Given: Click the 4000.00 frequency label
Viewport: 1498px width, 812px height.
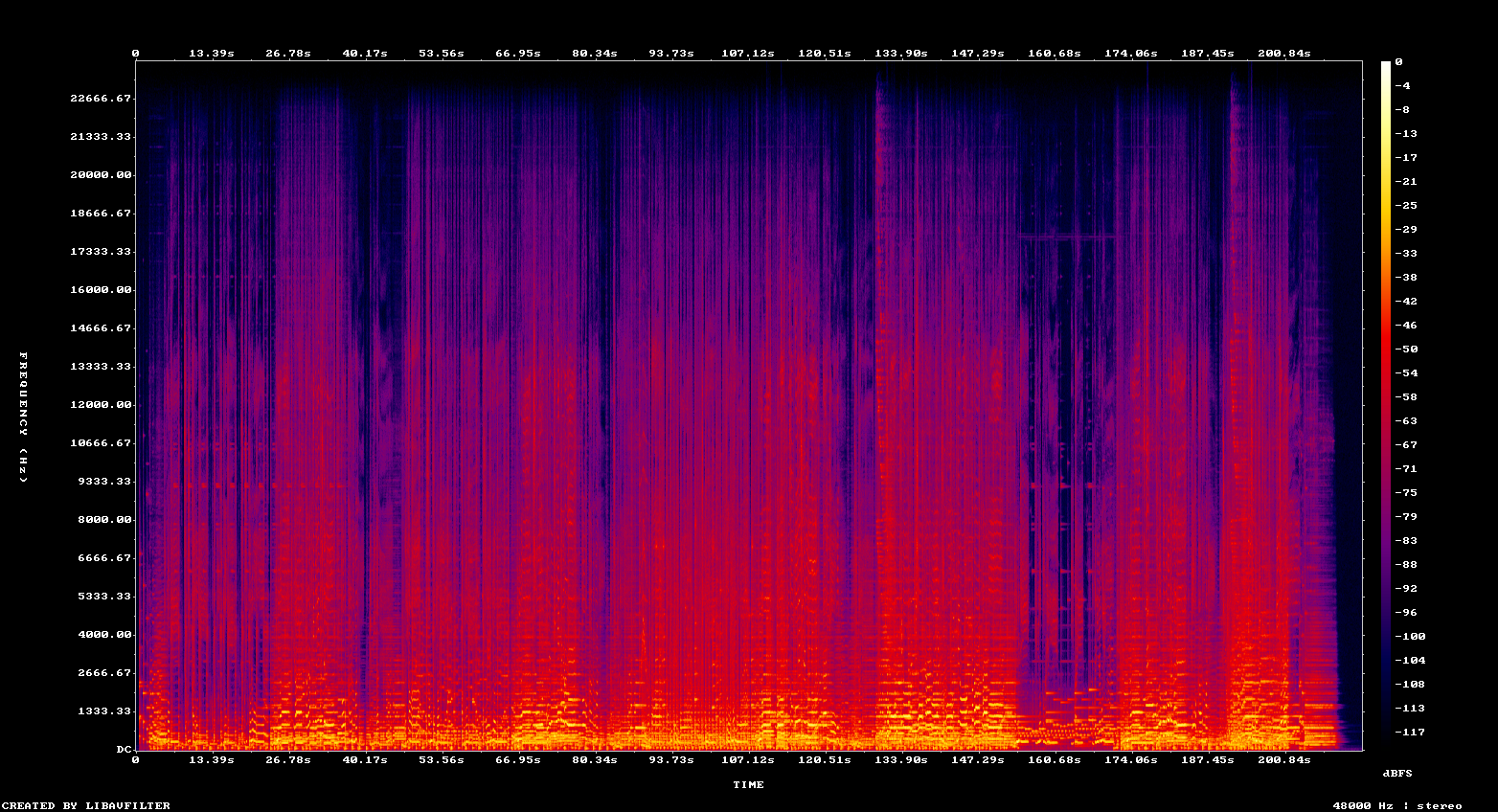Looking at the screenshot, I should pyautogui.click(x=104, y=635).
